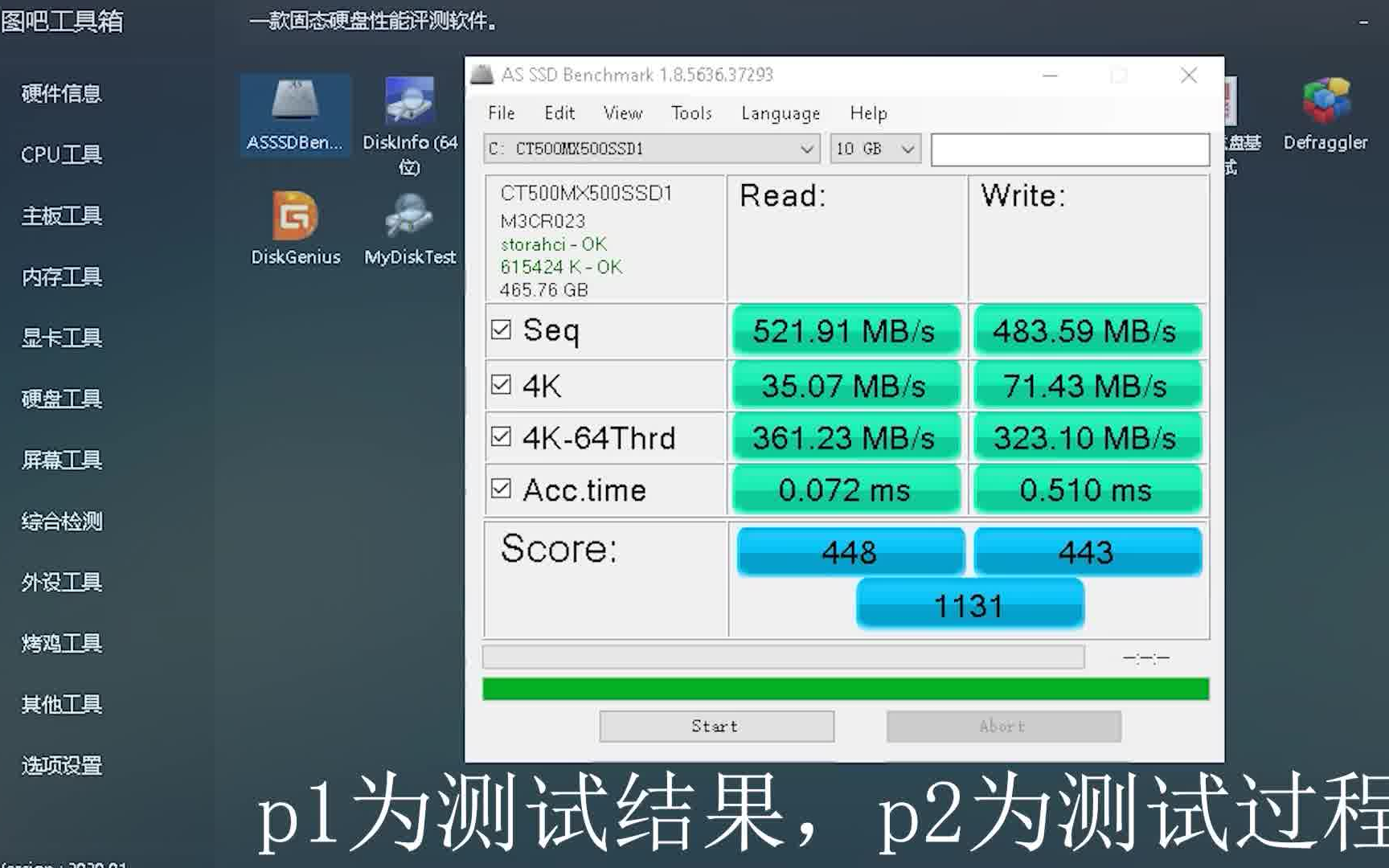The image size is (1389, 868).
Task: Click the 615424 K - OK alignment text
Action: pos(561,267)
